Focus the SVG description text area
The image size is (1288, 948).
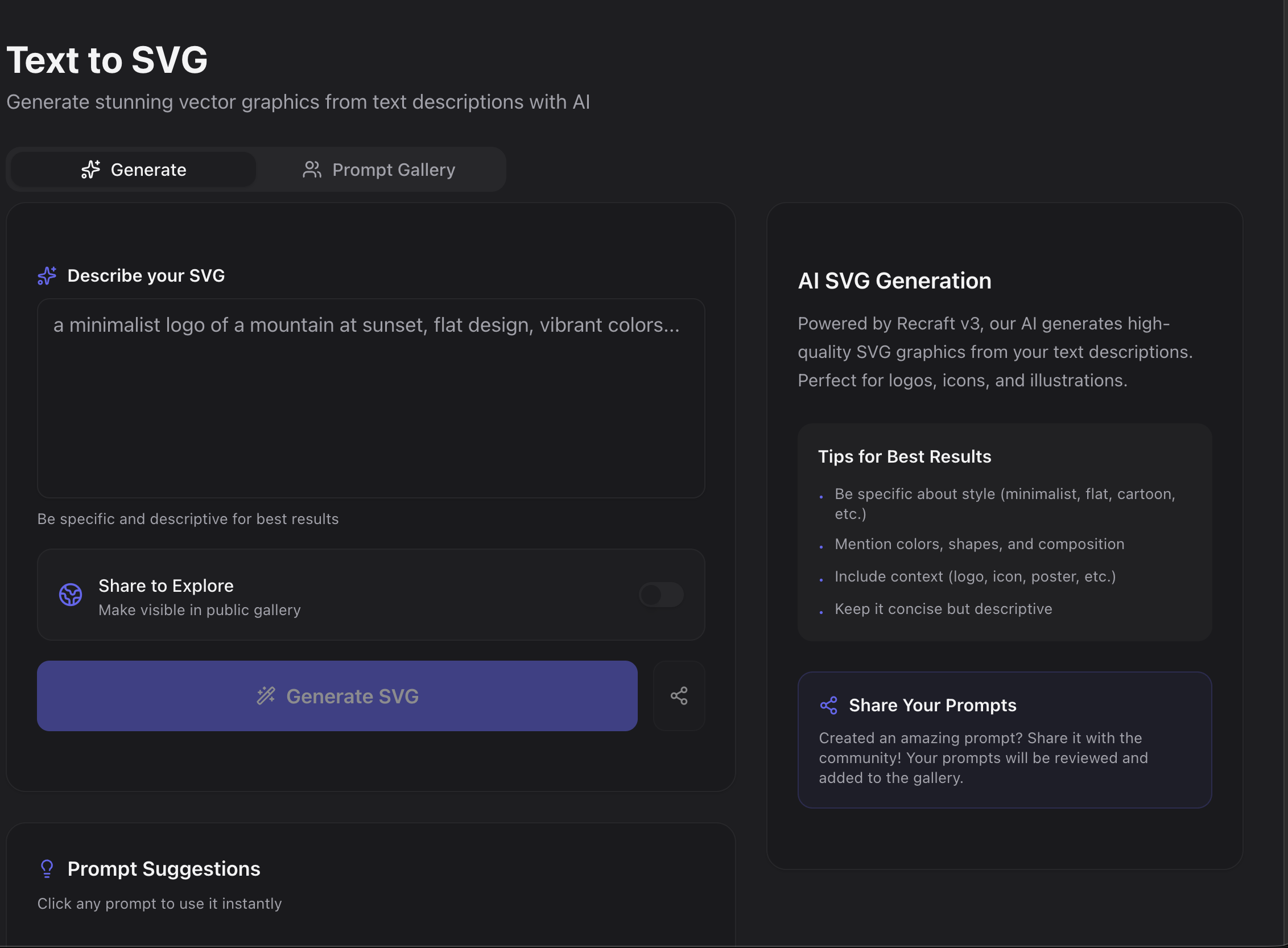[370, 398]
